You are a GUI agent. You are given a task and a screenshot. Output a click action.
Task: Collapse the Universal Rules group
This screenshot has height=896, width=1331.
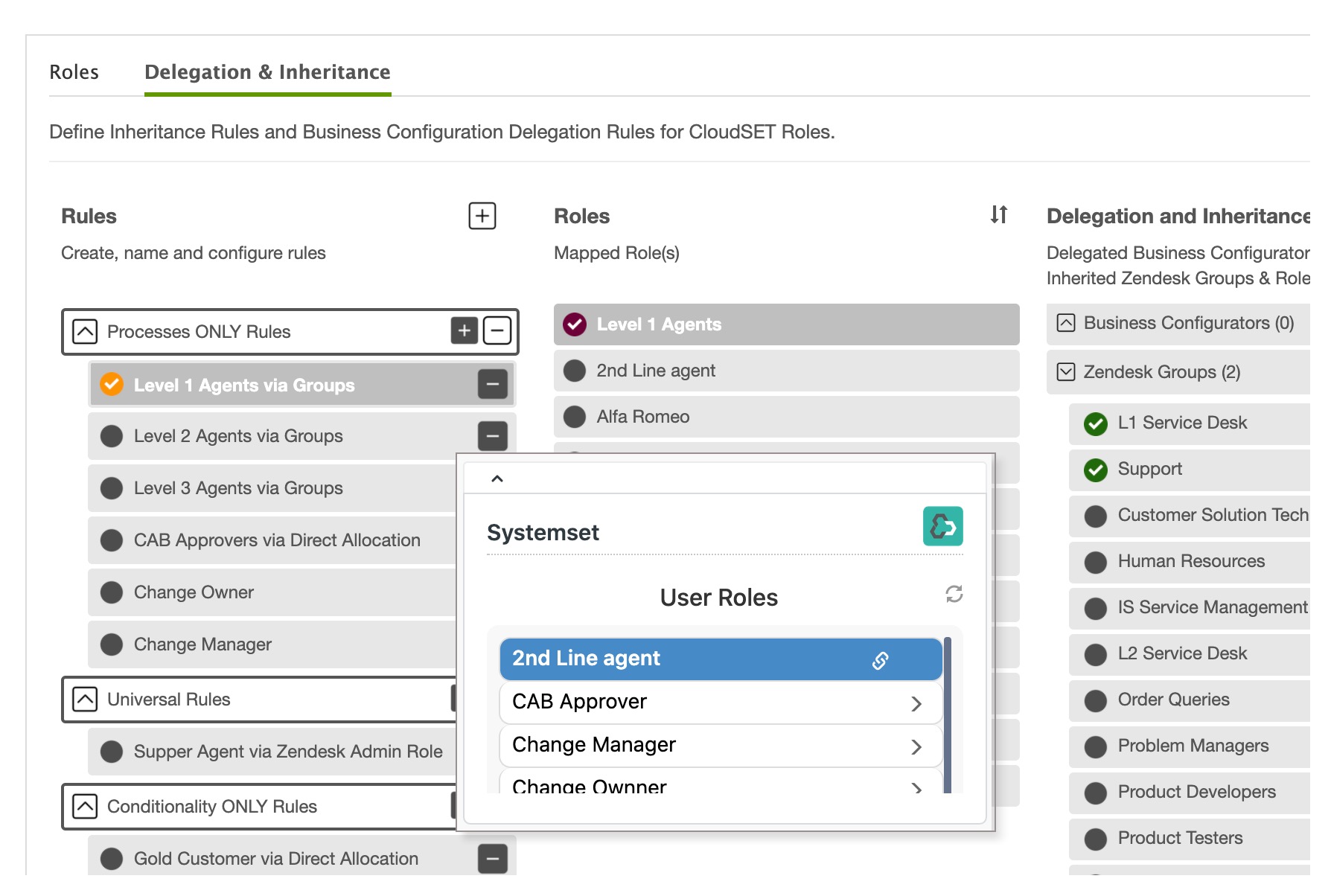85,700
